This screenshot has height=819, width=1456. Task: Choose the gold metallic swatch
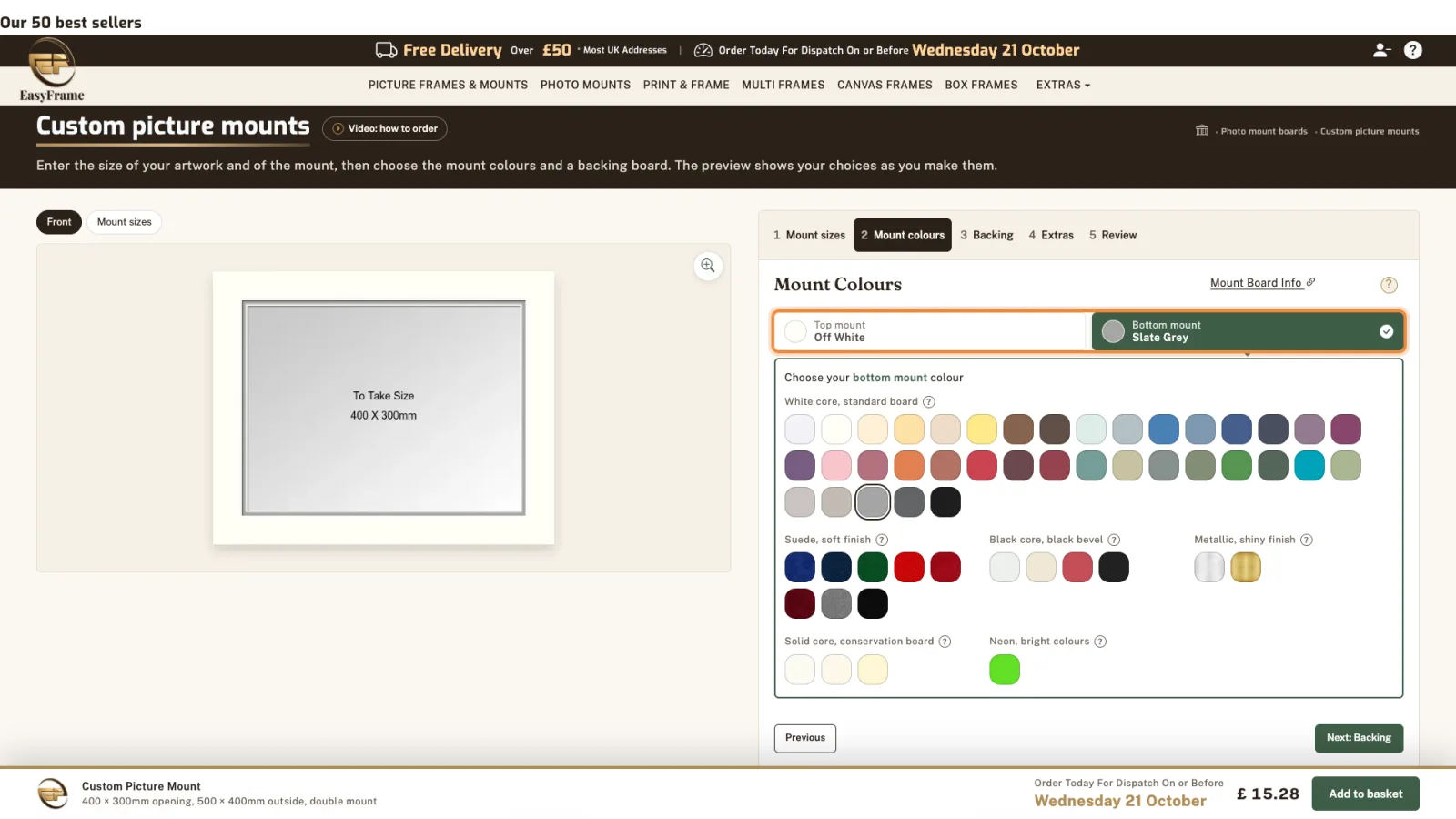pos(1246,568)
